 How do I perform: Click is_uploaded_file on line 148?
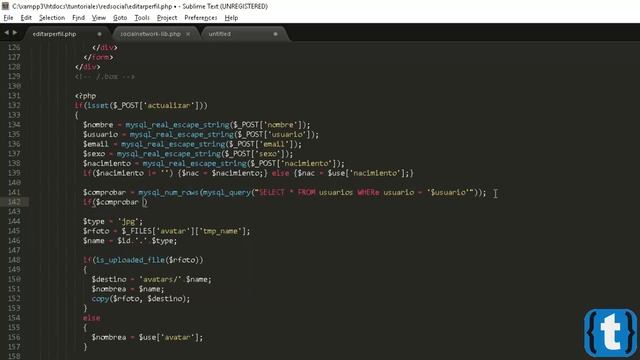[130, 260]
